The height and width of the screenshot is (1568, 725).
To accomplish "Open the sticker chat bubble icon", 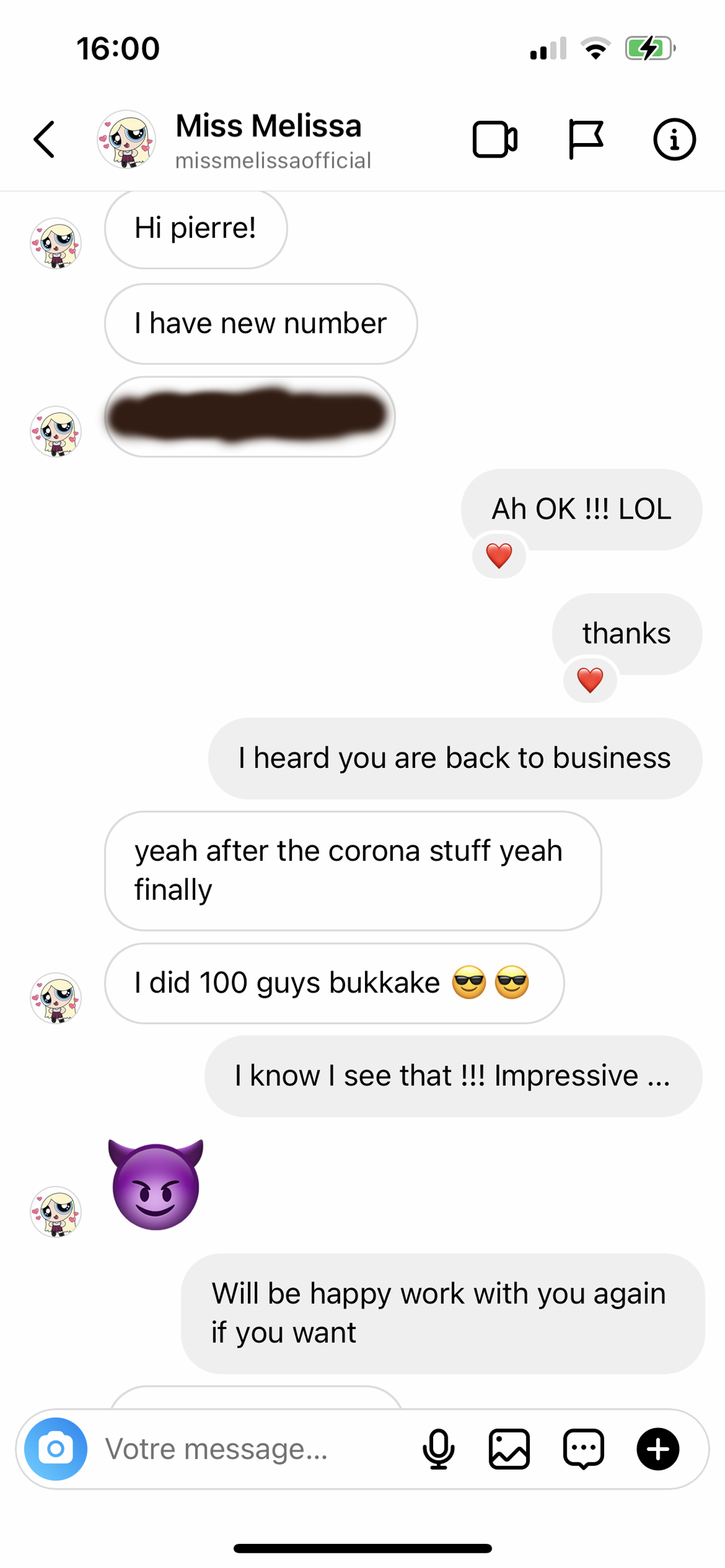I will tap(584, 1448).
